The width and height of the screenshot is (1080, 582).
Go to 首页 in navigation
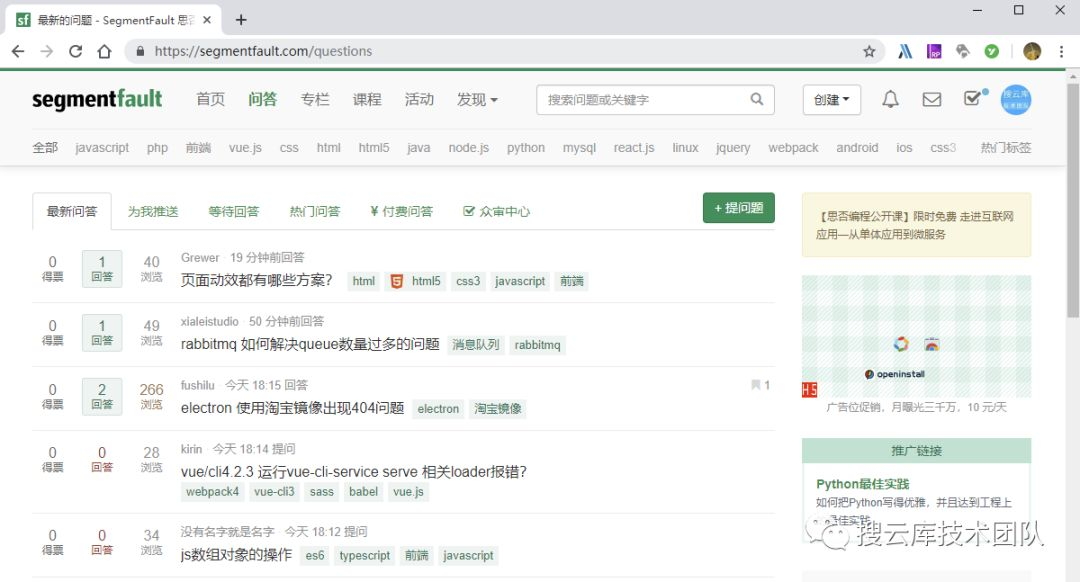210,99
